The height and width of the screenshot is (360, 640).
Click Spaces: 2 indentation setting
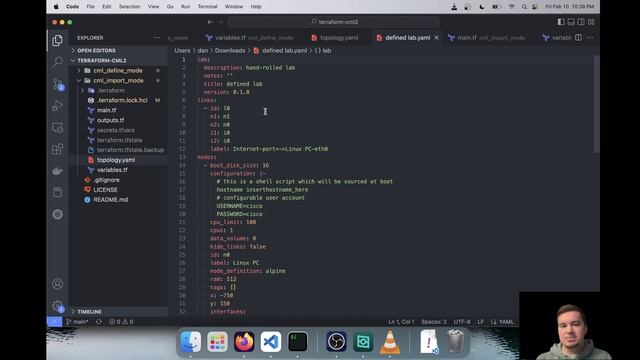coord(434,322)
